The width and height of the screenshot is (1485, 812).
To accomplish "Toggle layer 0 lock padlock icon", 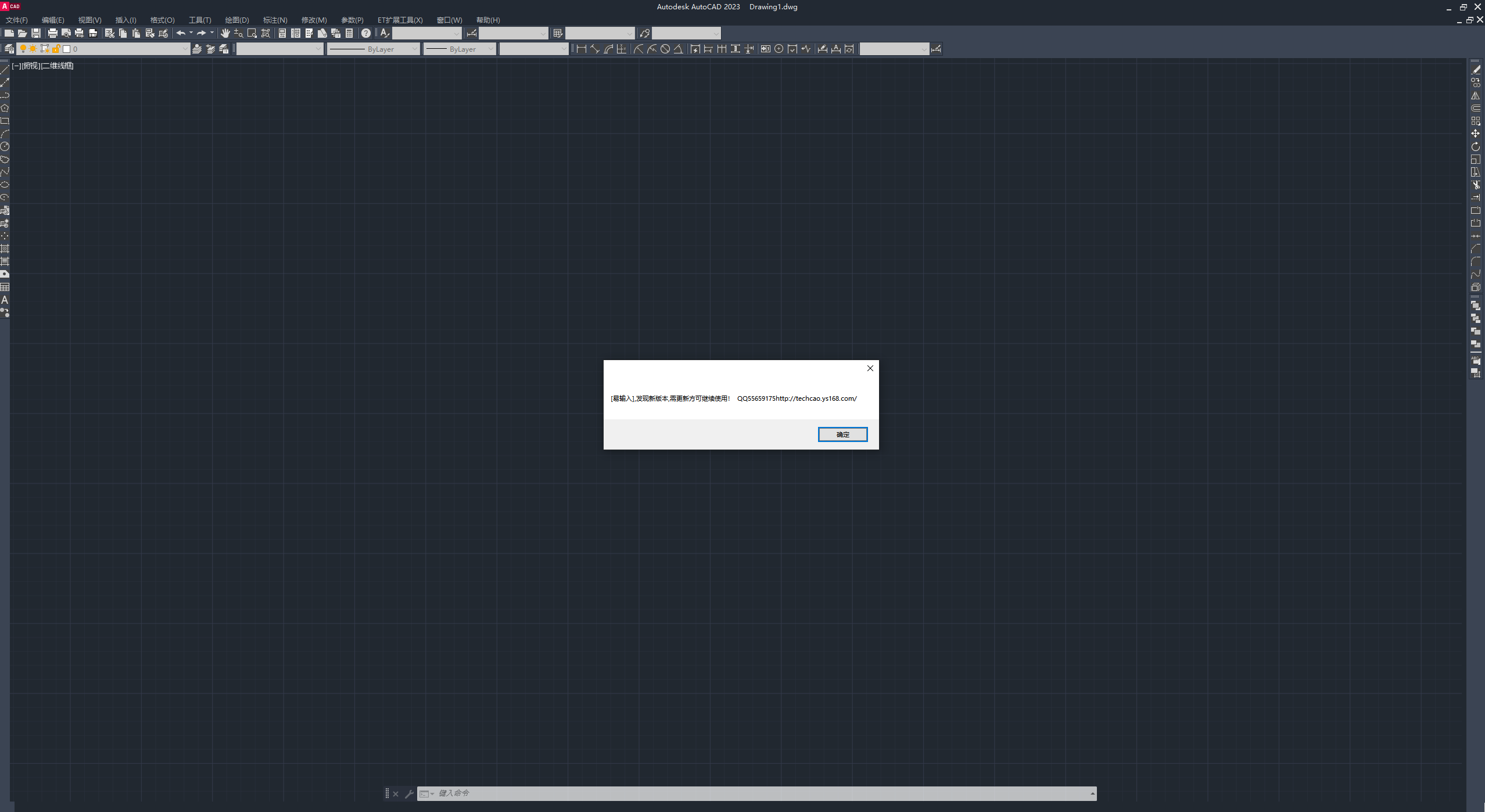I will pyautogui.click(x=56, y=49).
